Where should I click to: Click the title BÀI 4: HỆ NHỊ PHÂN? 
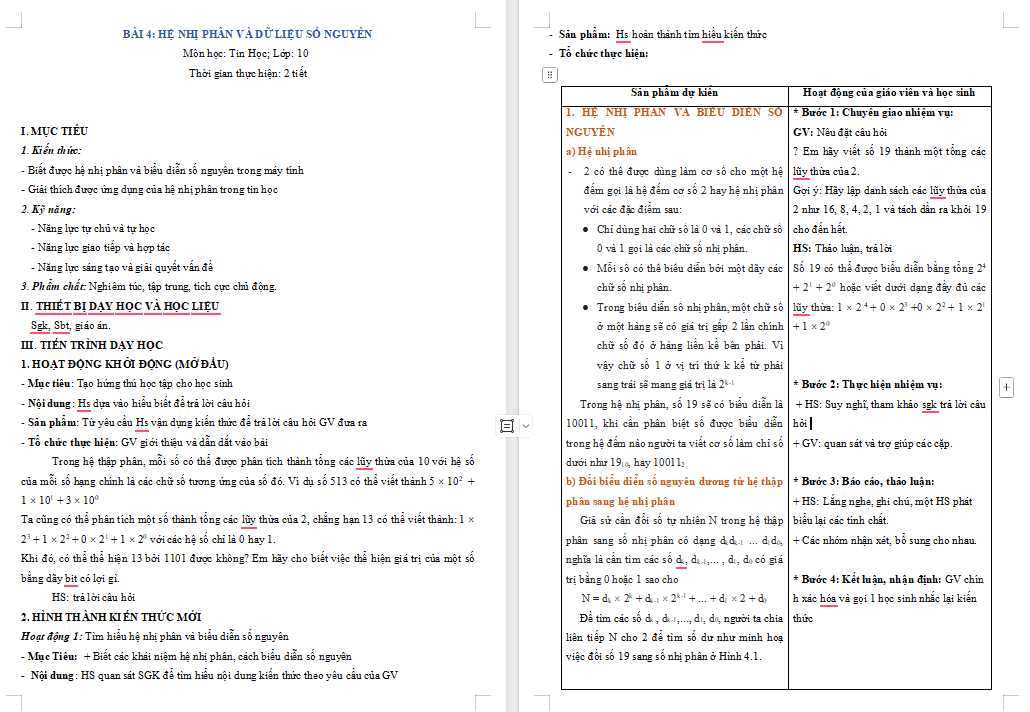coord(245,33)
